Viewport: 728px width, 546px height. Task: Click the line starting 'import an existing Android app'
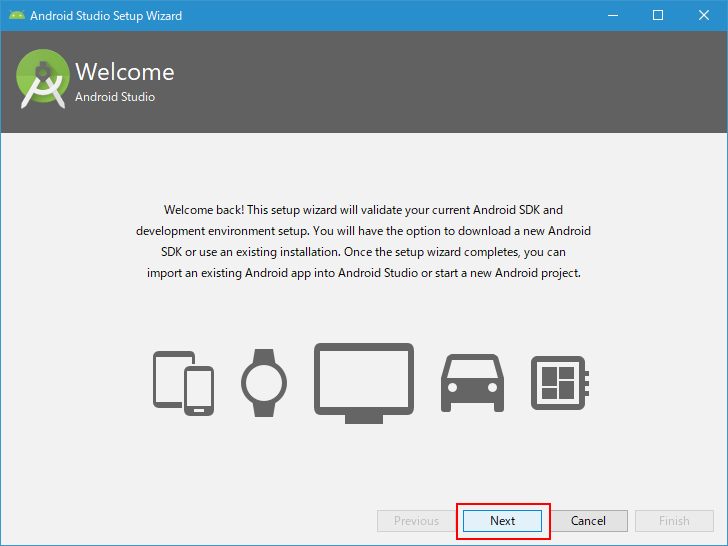click(364, 273)
